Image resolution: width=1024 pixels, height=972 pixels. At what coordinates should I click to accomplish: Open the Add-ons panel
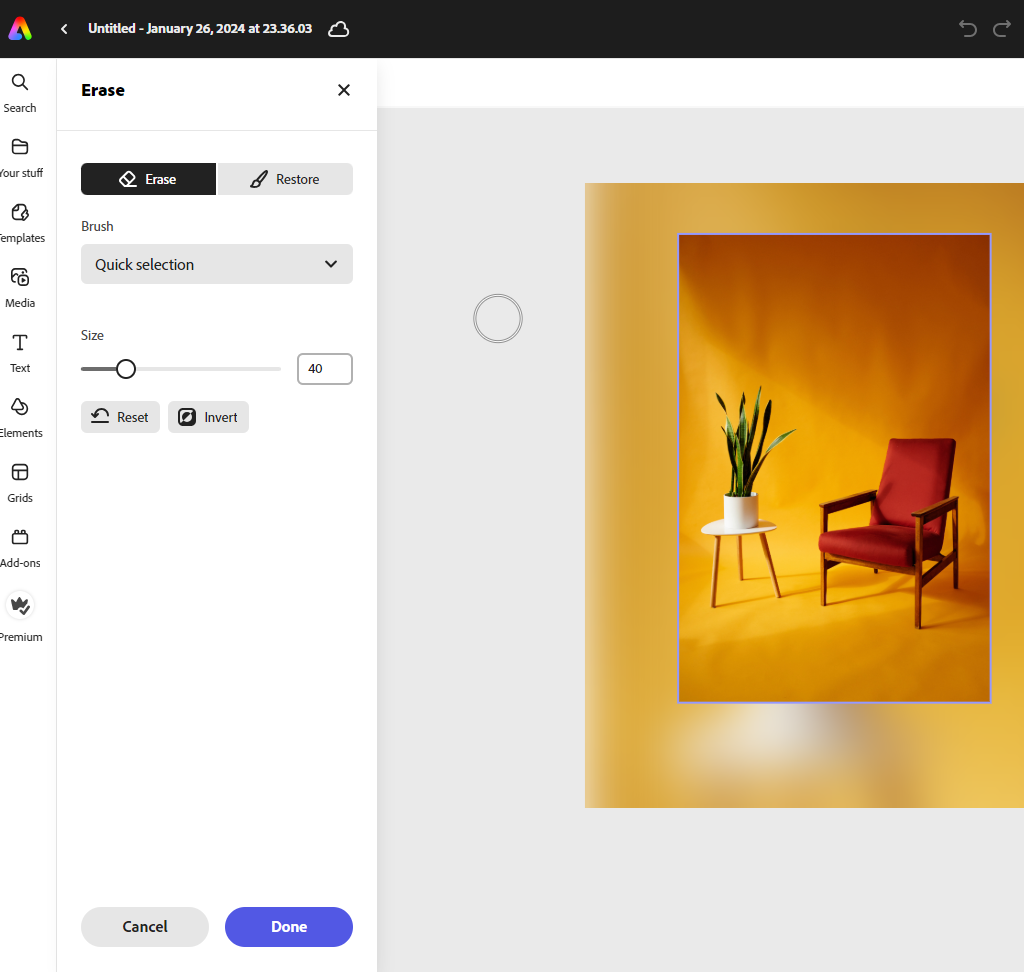click(20, 548)
